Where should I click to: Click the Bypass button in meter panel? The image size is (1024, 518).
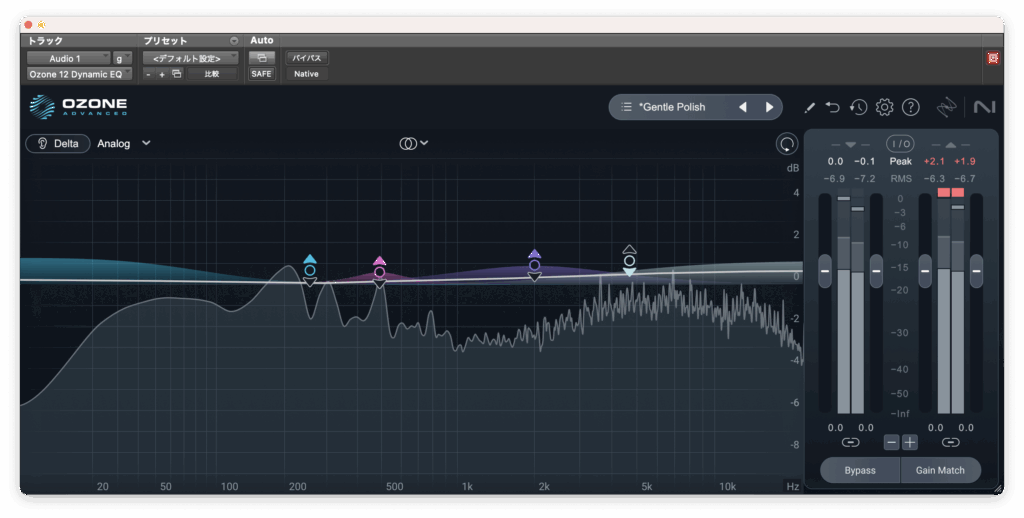tap(859, 470)
